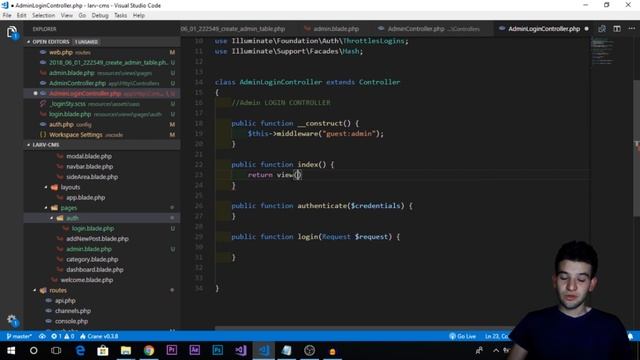Open the Tasks menu

pyautogui.click(x=120, y=16)
